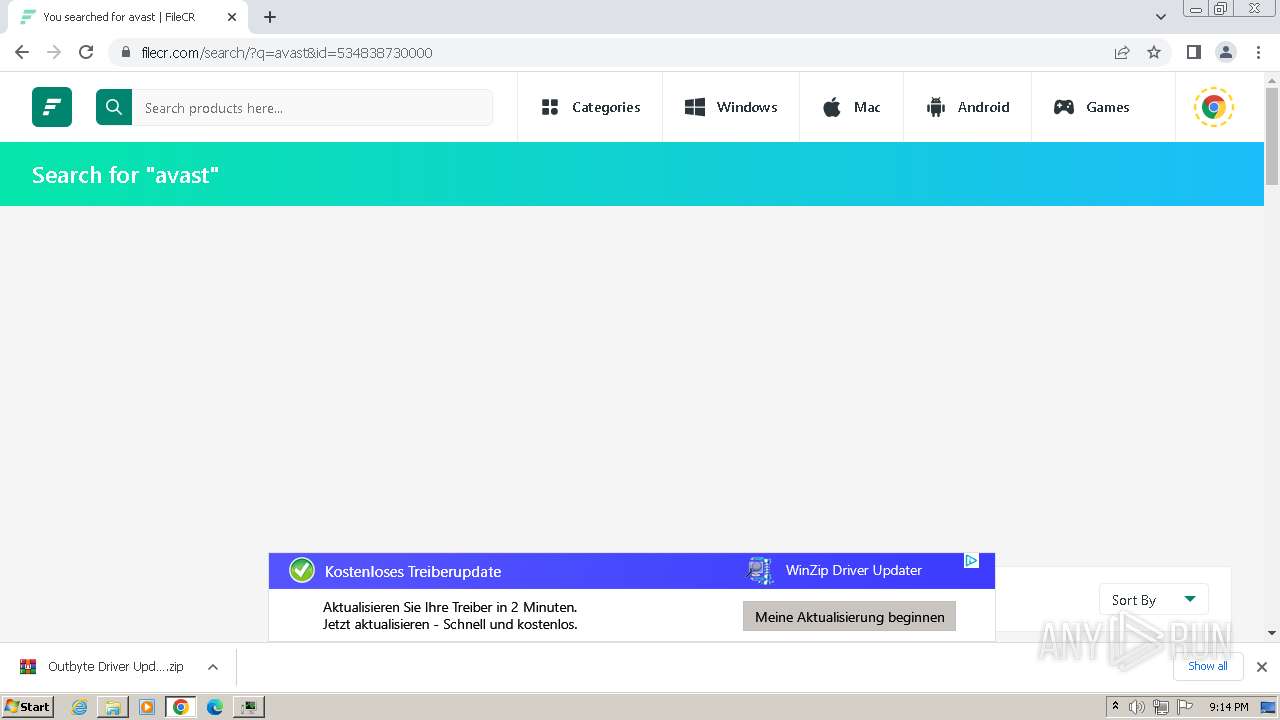Open the Windows Start menu

[27, 706]
